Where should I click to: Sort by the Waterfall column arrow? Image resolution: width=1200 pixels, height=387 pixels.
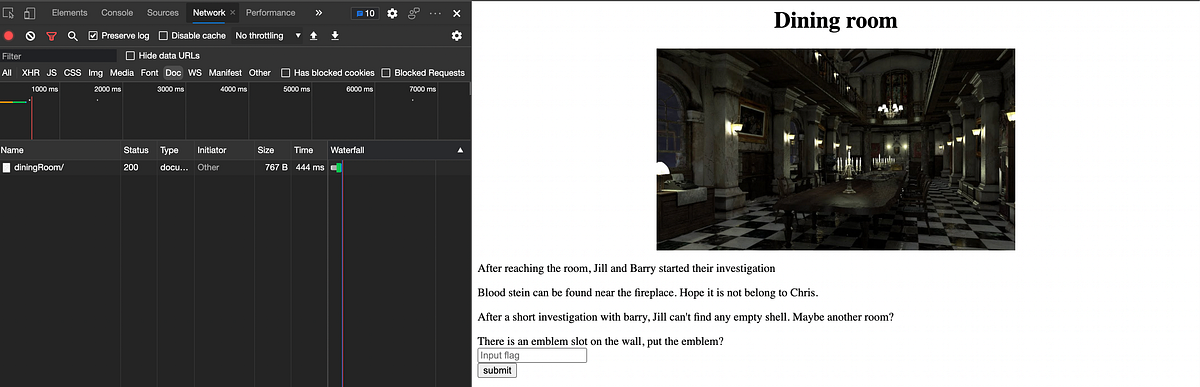click(x=460, y=150)
